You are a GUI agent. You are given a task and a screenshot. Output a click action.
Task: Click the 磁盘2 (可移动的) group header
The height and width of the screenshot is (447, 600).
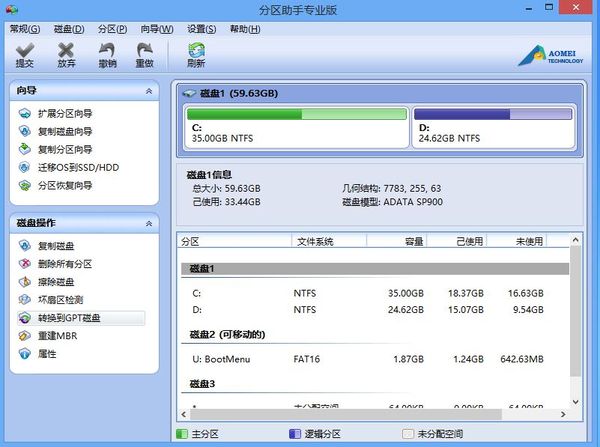[227, 334]
